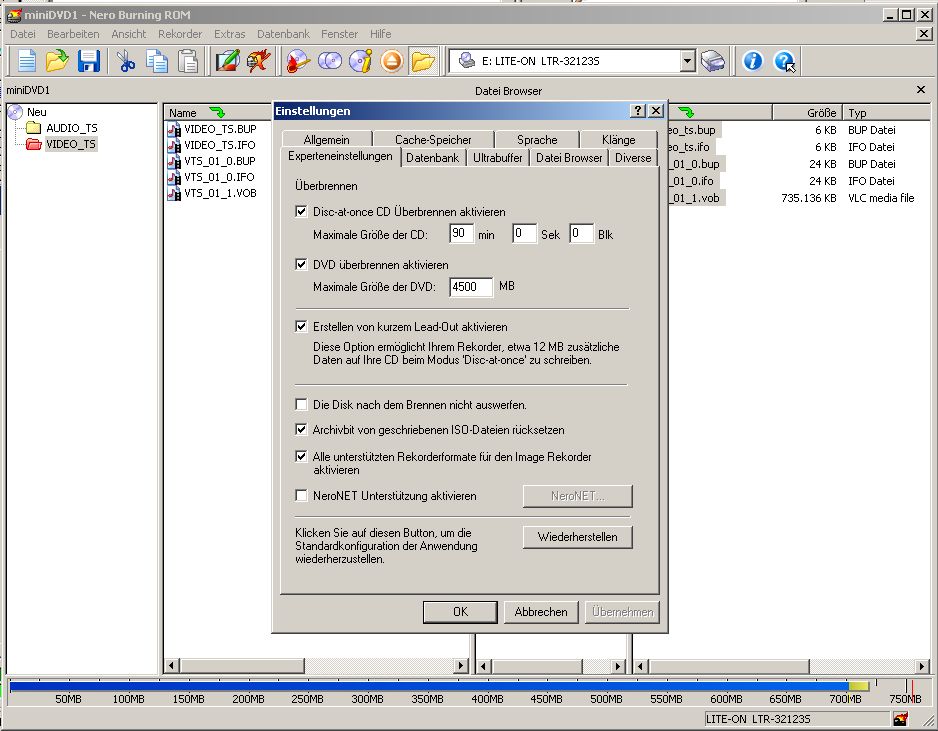Toggle DVD überbrennen aktivieren checkbox
Image resolution: width=938 pixels, height=731 pixels.
[302, 264]
